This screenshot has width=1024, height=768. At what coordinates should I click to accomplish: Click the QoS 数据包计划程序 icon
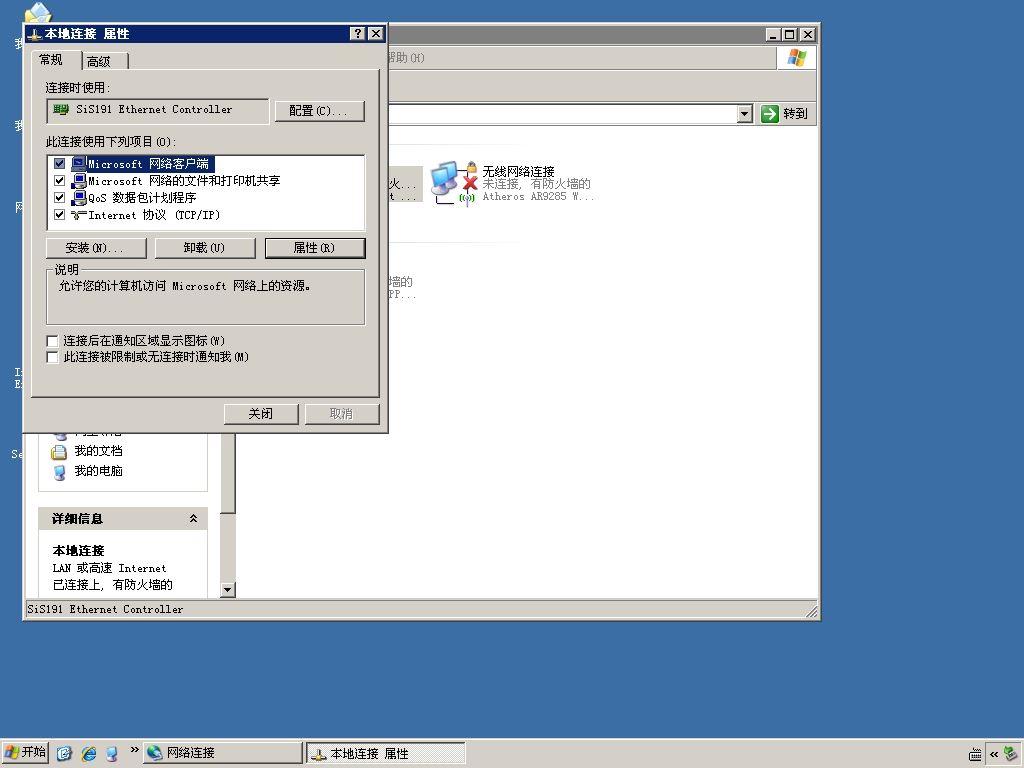pyautogui.click(x=78, y=197)
